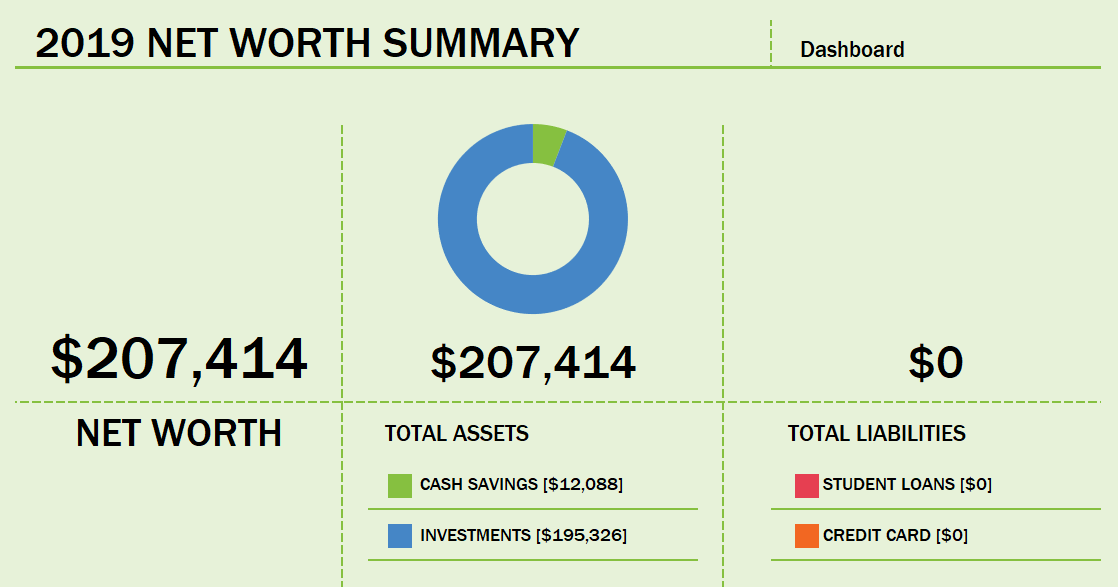Screen dimensions: 1118x587
Task: Click the green Cash Savings legend swatch
Action: coord(400,485)
